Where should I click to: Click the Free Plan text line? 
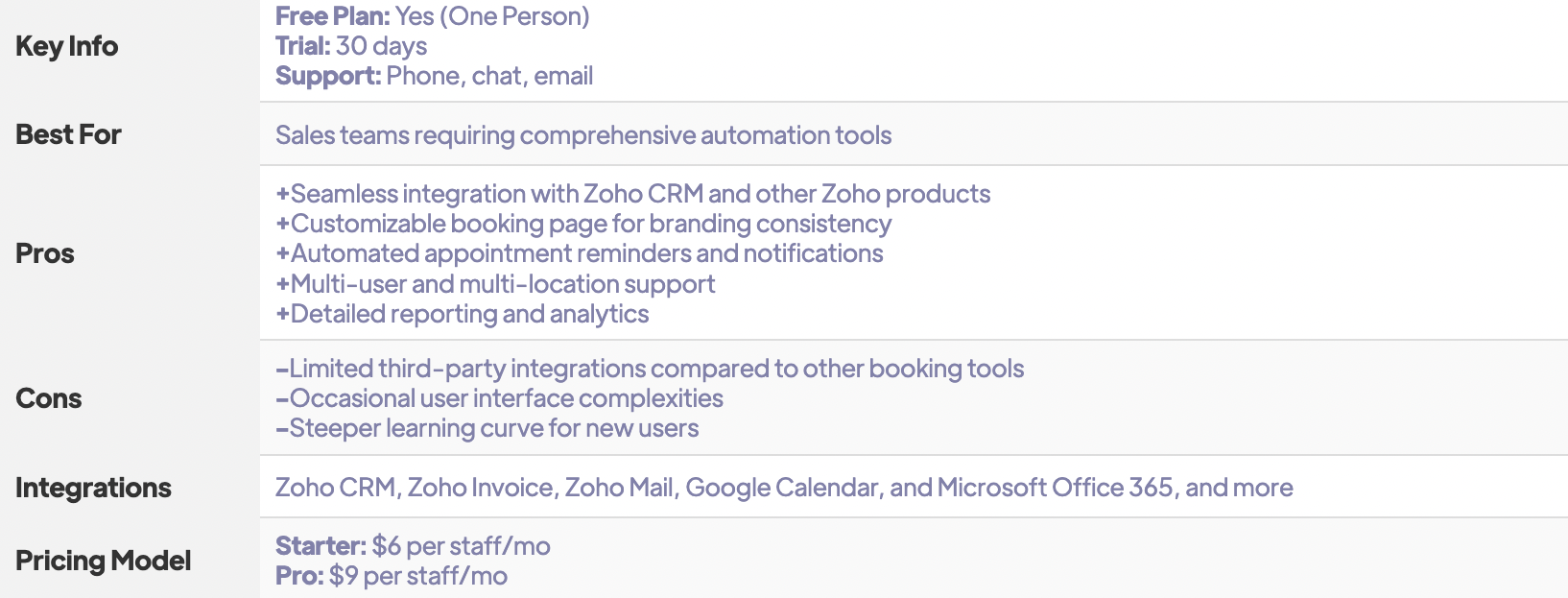[x=433, y=16]
